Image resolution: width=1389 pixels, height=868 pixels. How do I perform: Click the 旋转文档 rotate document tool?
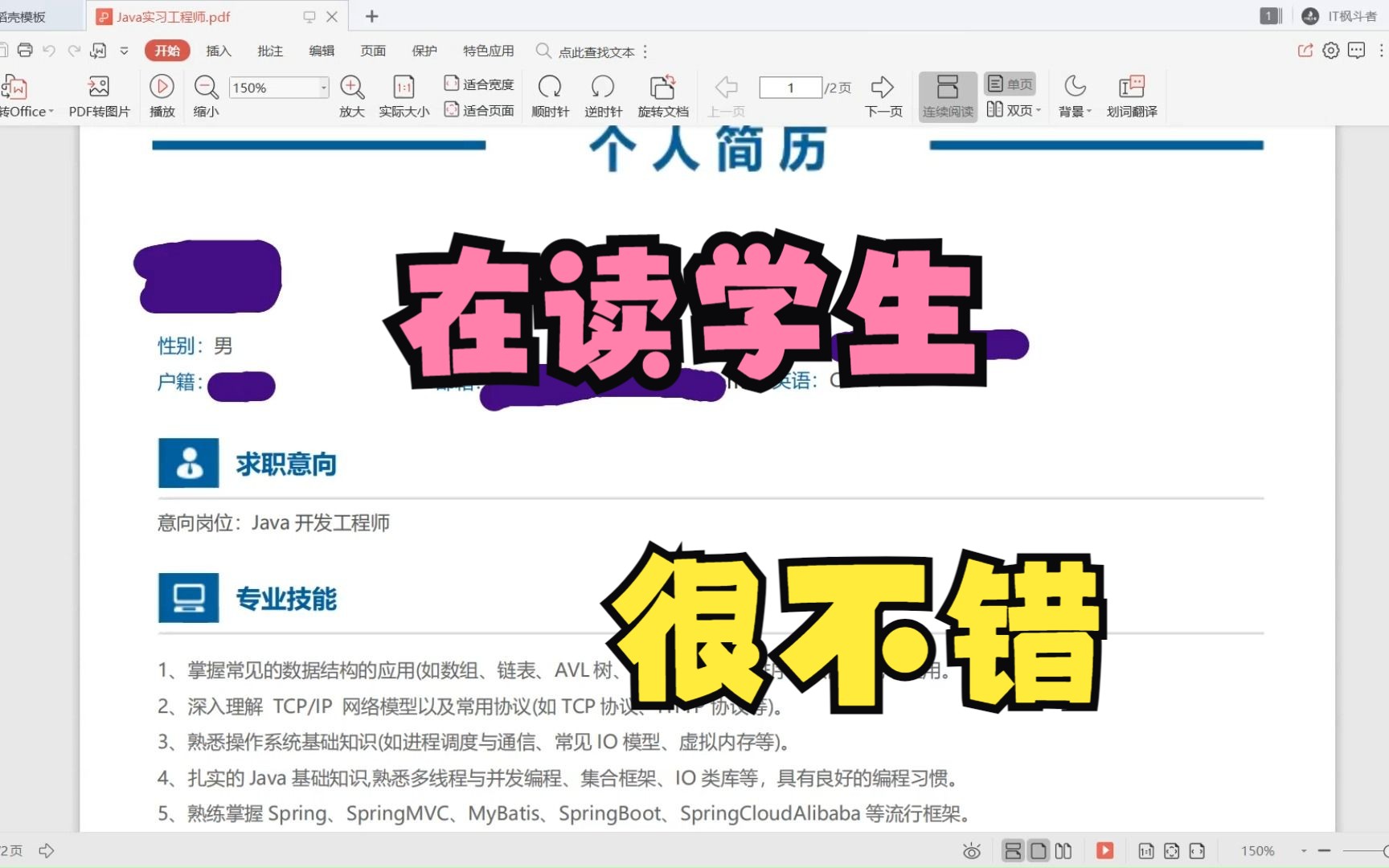coord(663,96)
